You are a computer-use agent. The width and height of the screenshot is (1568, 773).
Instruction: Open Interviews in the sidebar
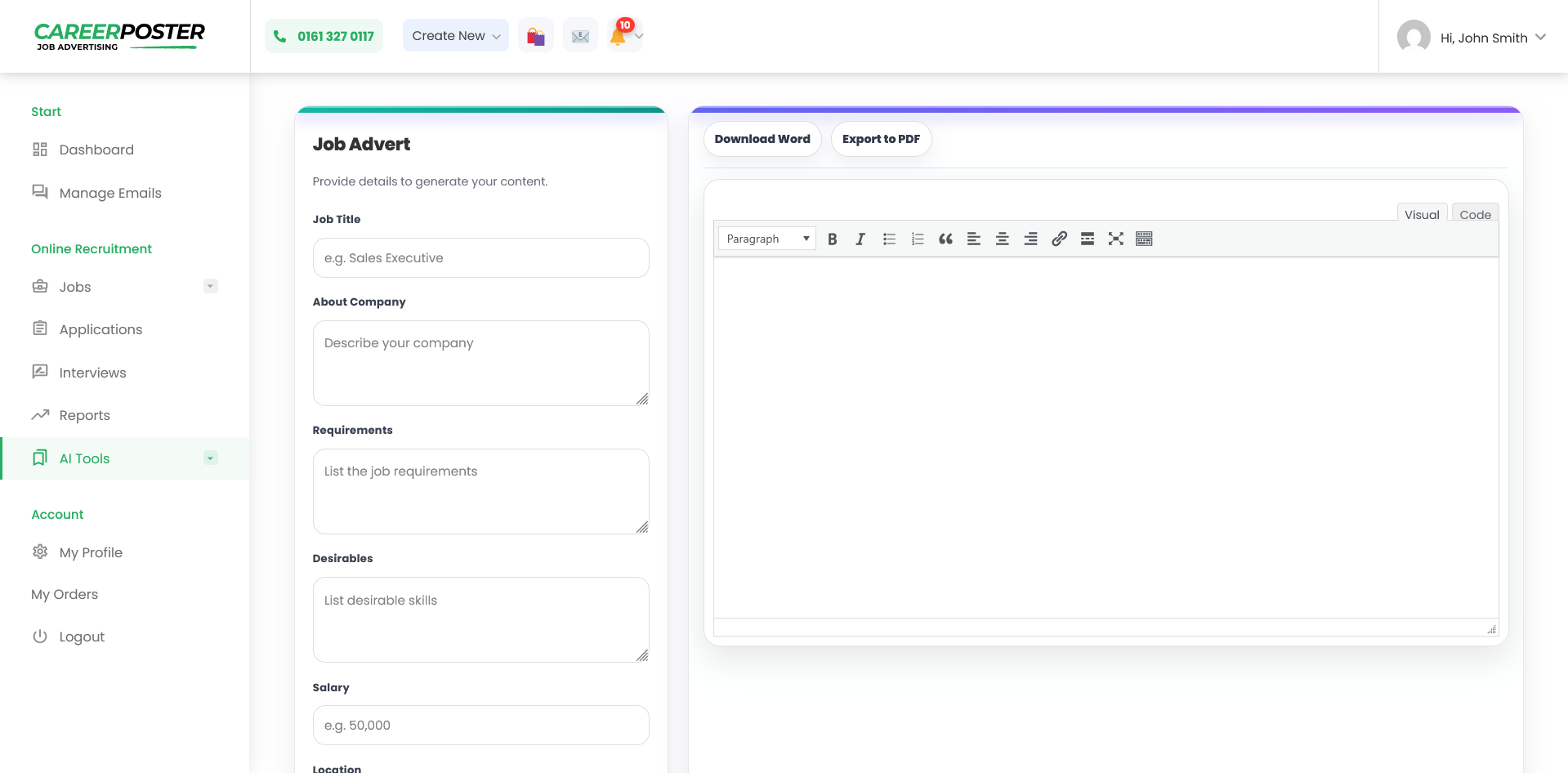click(92, 373)
